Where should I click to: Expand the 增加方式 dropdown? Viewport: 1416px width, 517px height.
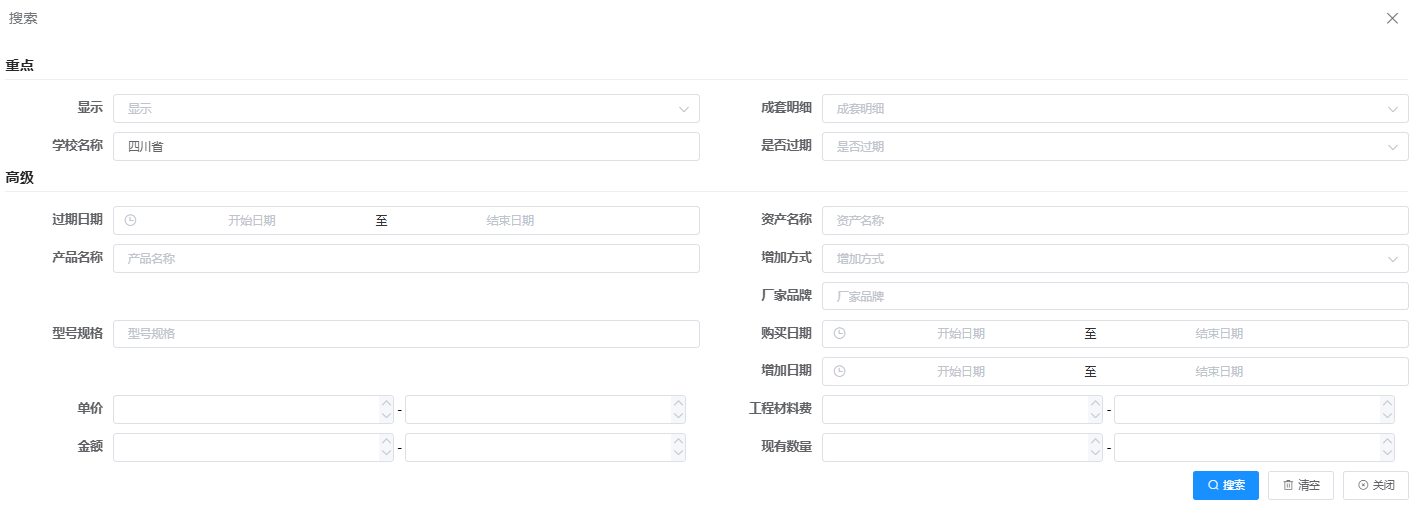1114,259
